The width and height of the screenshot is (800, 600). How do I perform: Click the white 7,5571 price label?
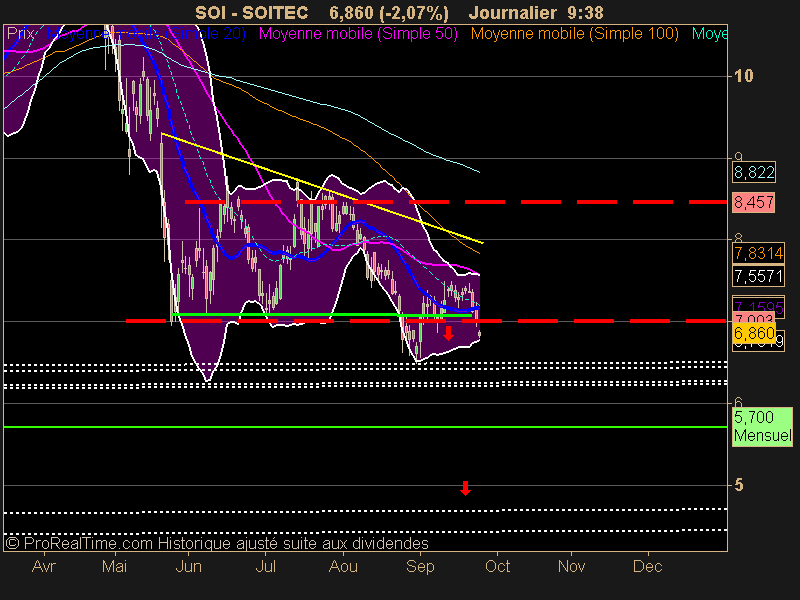click(x=758, y=276)
